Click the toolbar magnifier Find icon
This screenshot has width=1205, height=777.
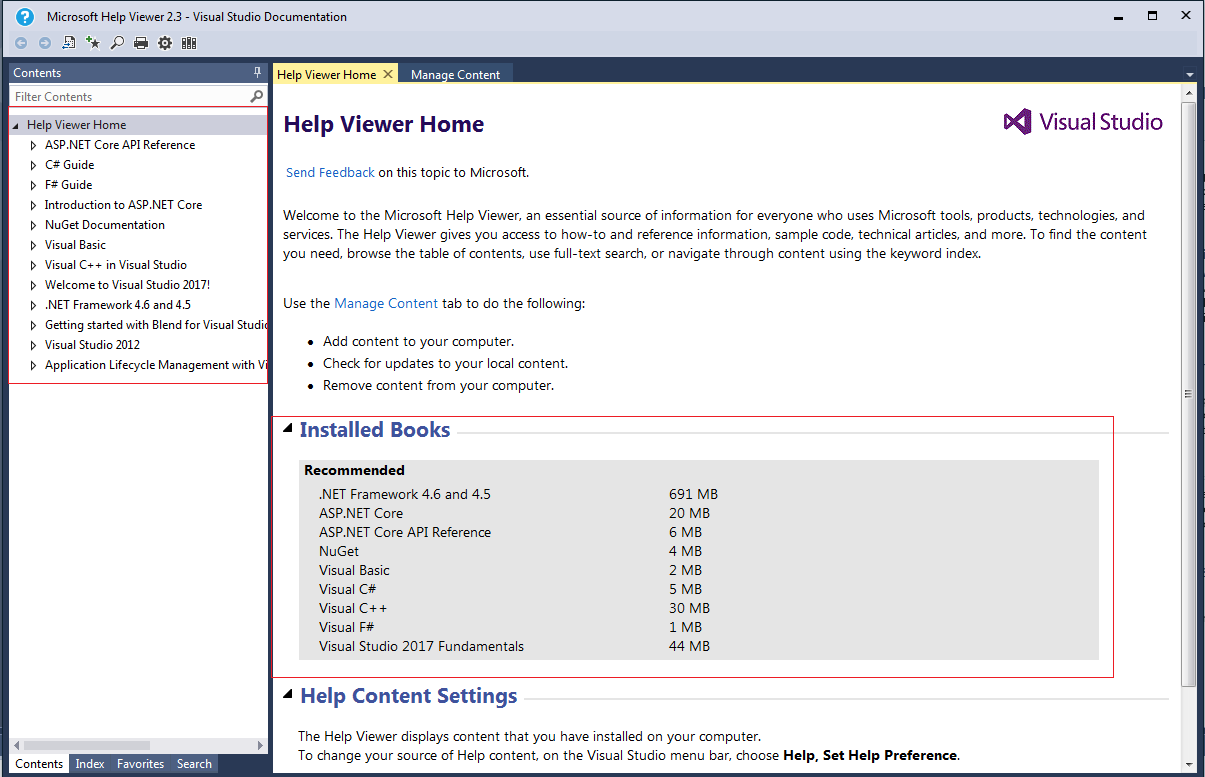pos(117,43)
